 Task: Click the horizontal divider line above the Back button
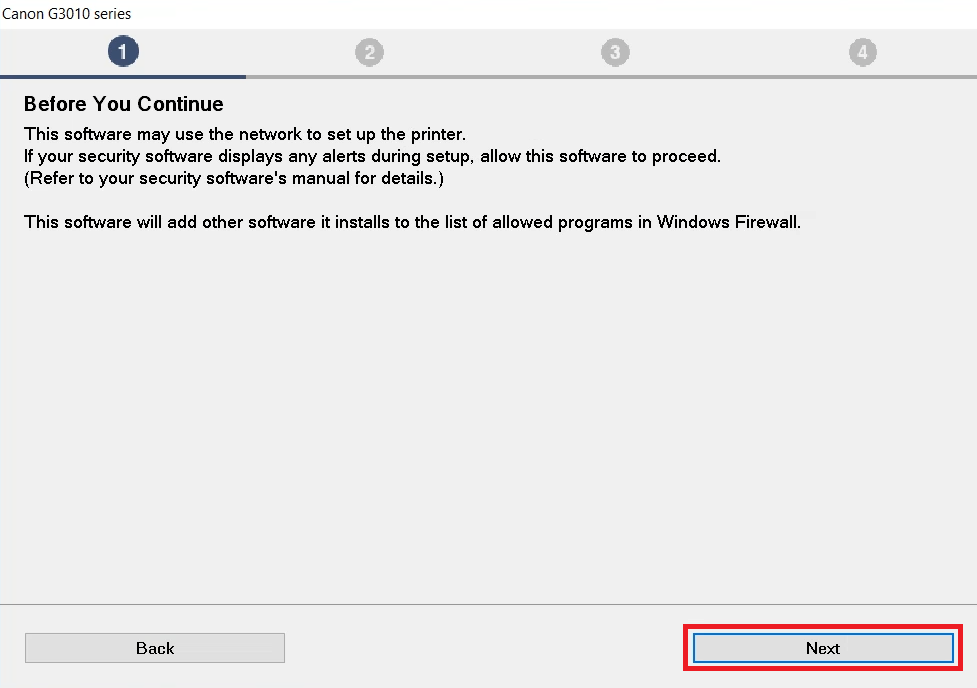pos(488,604)
